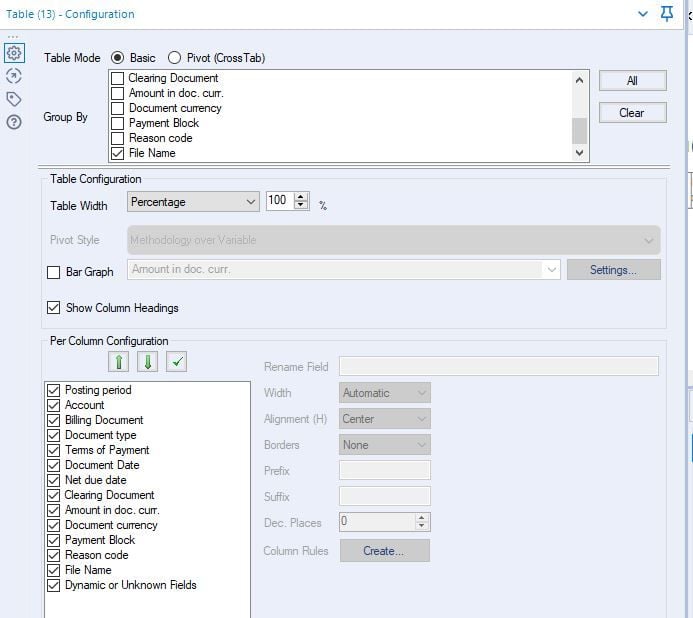This screenshot has width=693, height=618.
Task: Open the Alignment (H) Center dropdown
Action: click(385, 419)
